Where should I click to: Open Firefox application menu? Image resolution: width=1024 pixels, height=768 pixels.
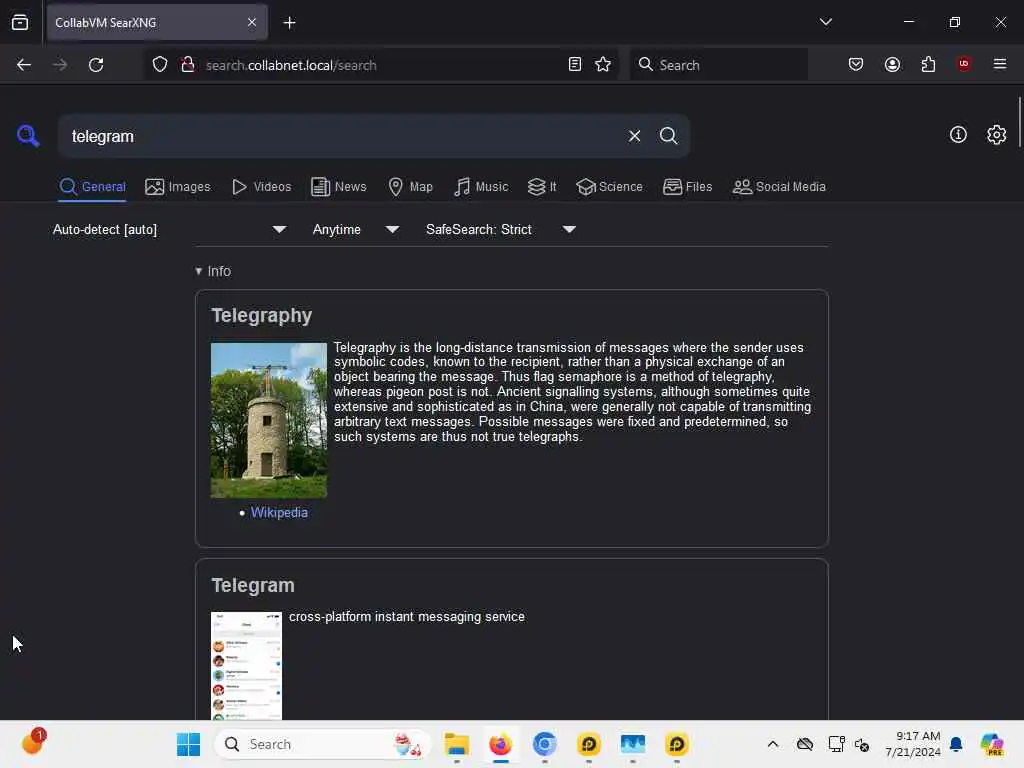[x=999, y=64]
